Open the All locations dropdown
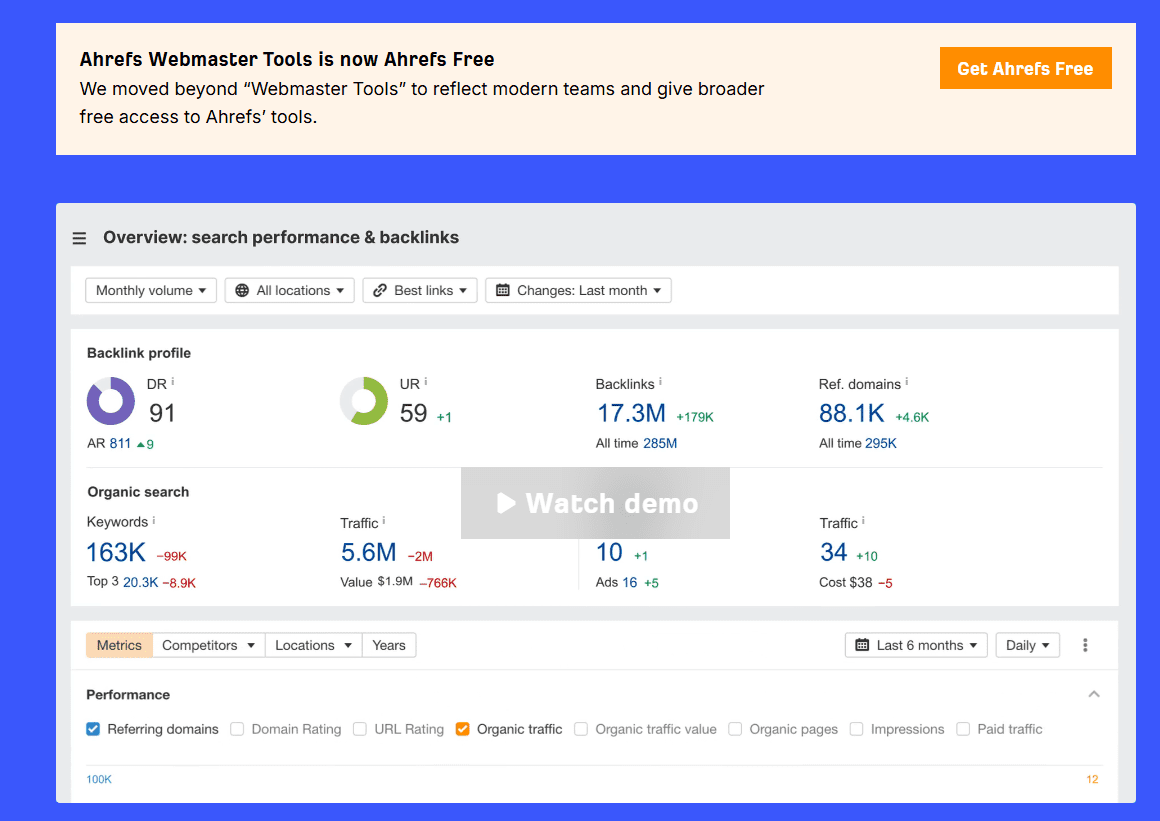1160x821 pixels. [x=289, y=291]
